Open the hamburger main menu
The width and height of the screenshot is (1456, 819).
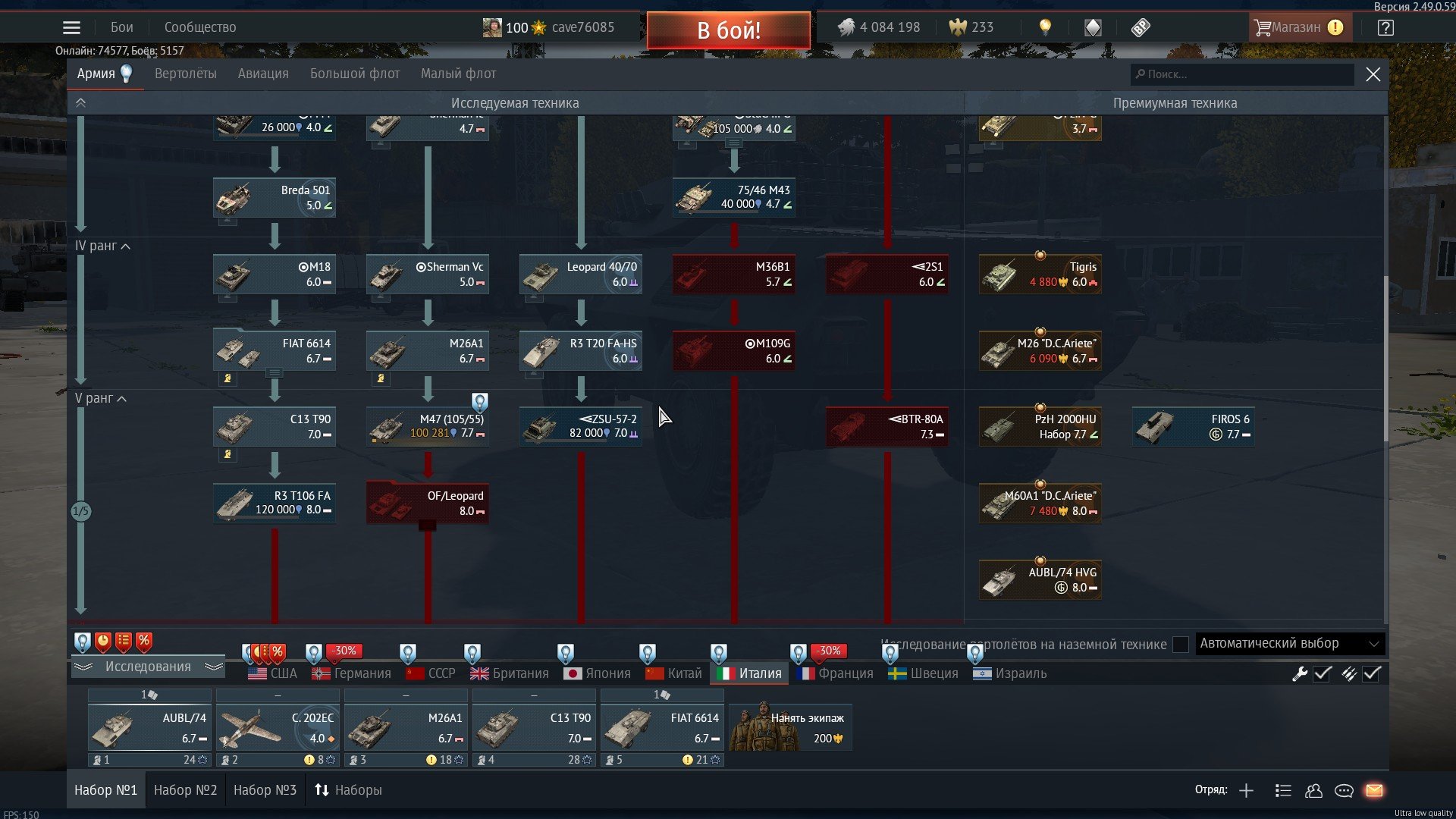[71, 28]
